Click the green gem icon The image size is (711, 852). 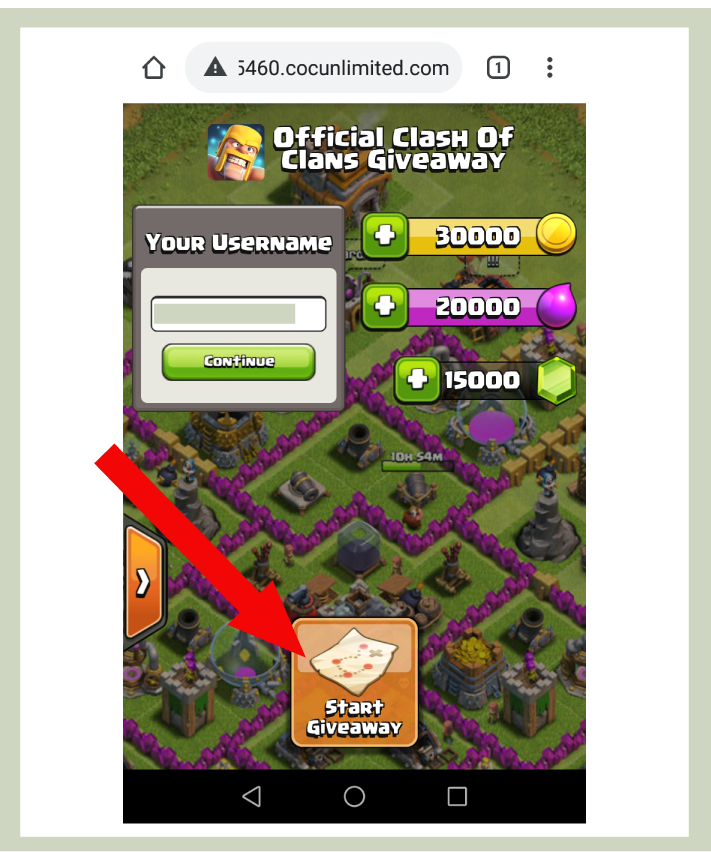coord(556,381)
